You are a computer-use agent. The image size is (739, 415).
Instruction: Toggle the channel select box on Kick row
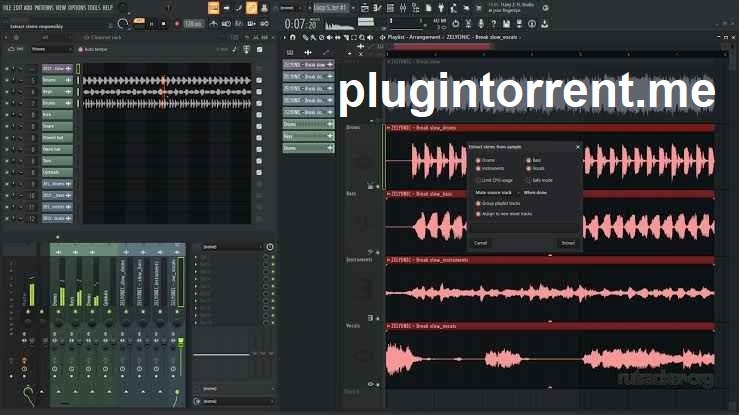[259, 114]
